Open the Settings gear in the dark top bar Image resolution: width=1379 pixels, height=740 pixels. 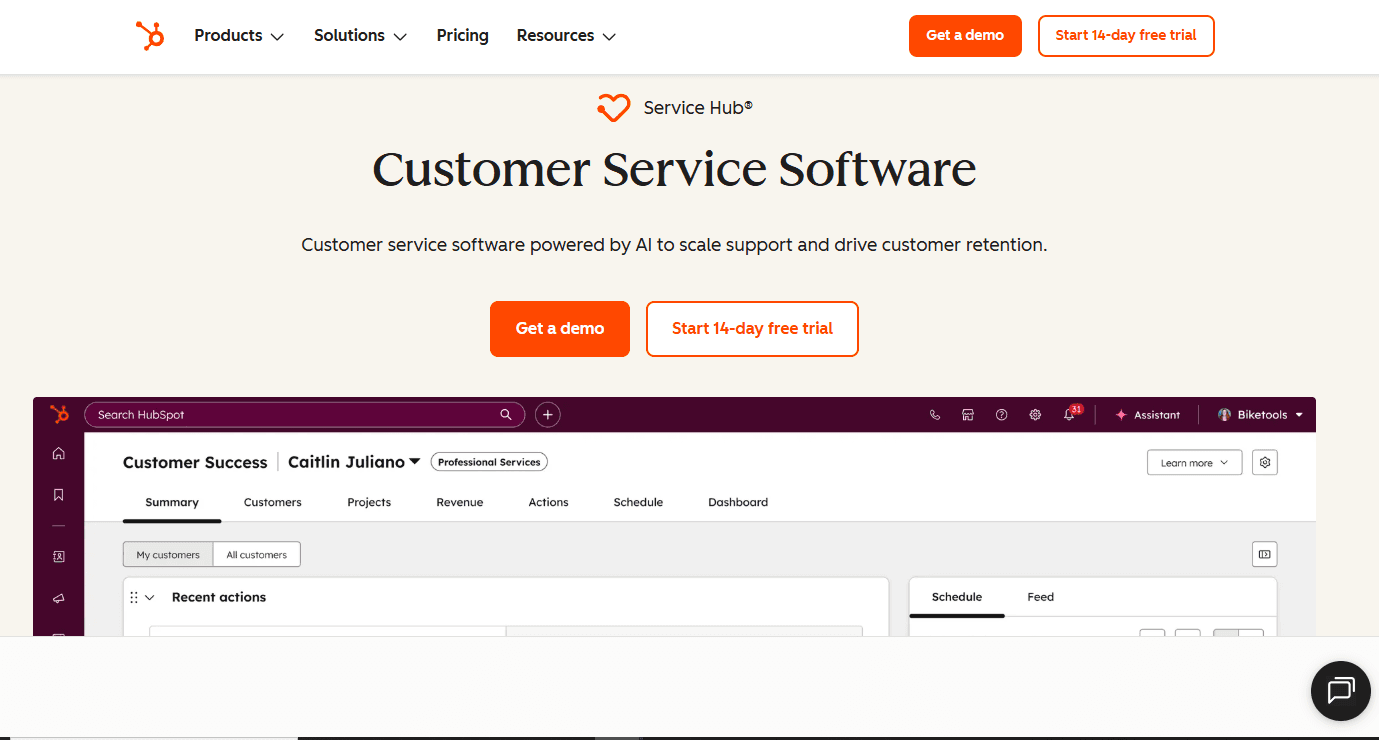(1035, 415)
